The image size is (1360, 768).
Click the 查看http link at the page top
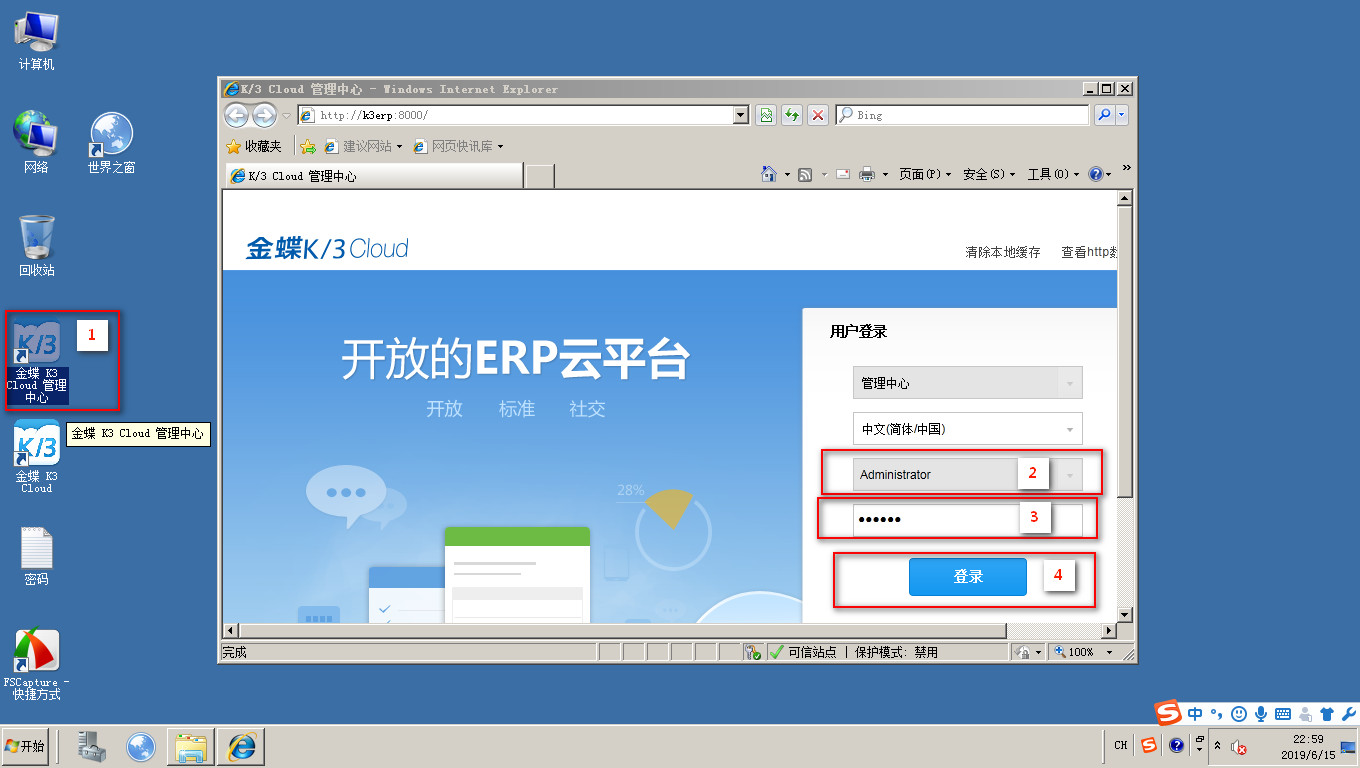(x=1088, y=252)
